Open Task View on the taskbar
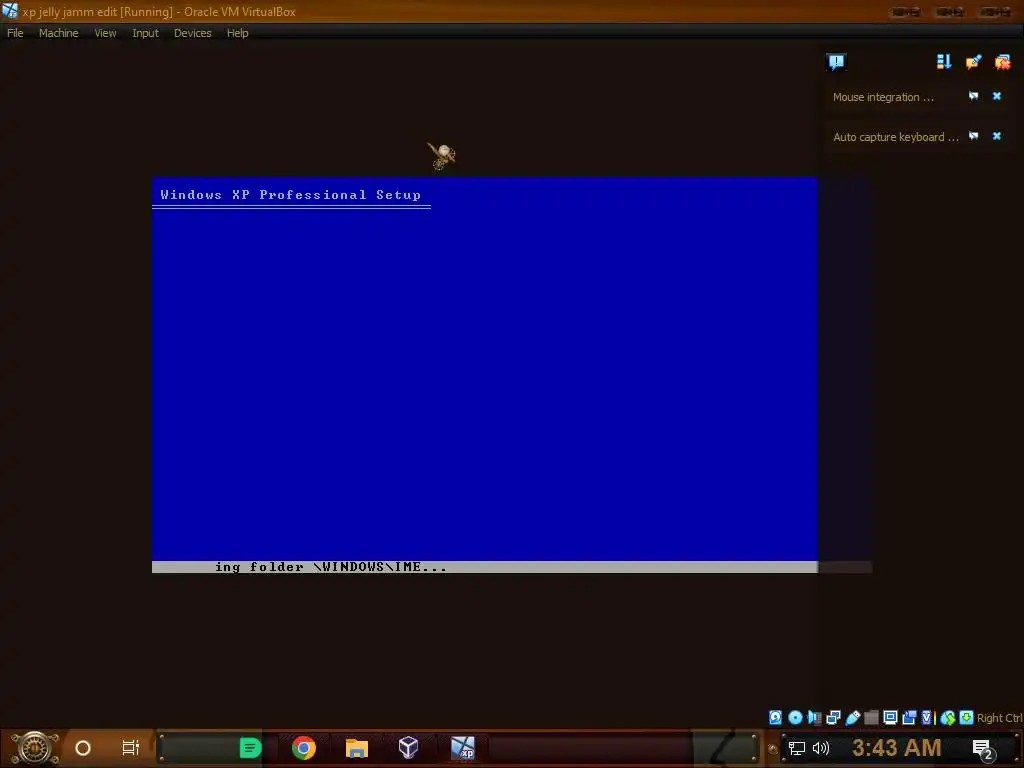This screenshot has width=1024, height=768. 131,748
